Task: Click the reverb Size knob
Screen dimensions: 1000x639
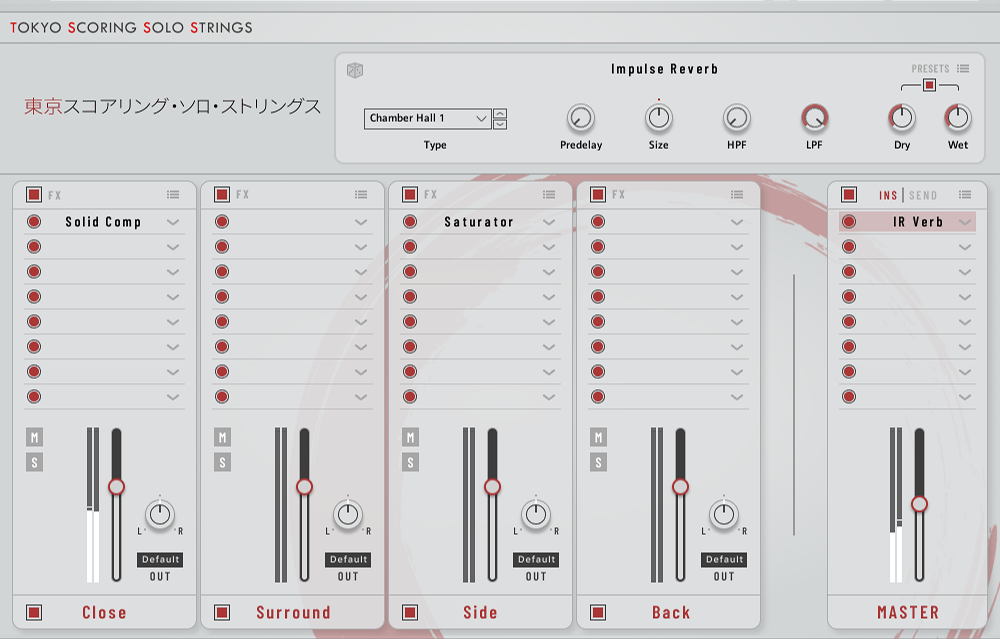Action: (658, 118)
